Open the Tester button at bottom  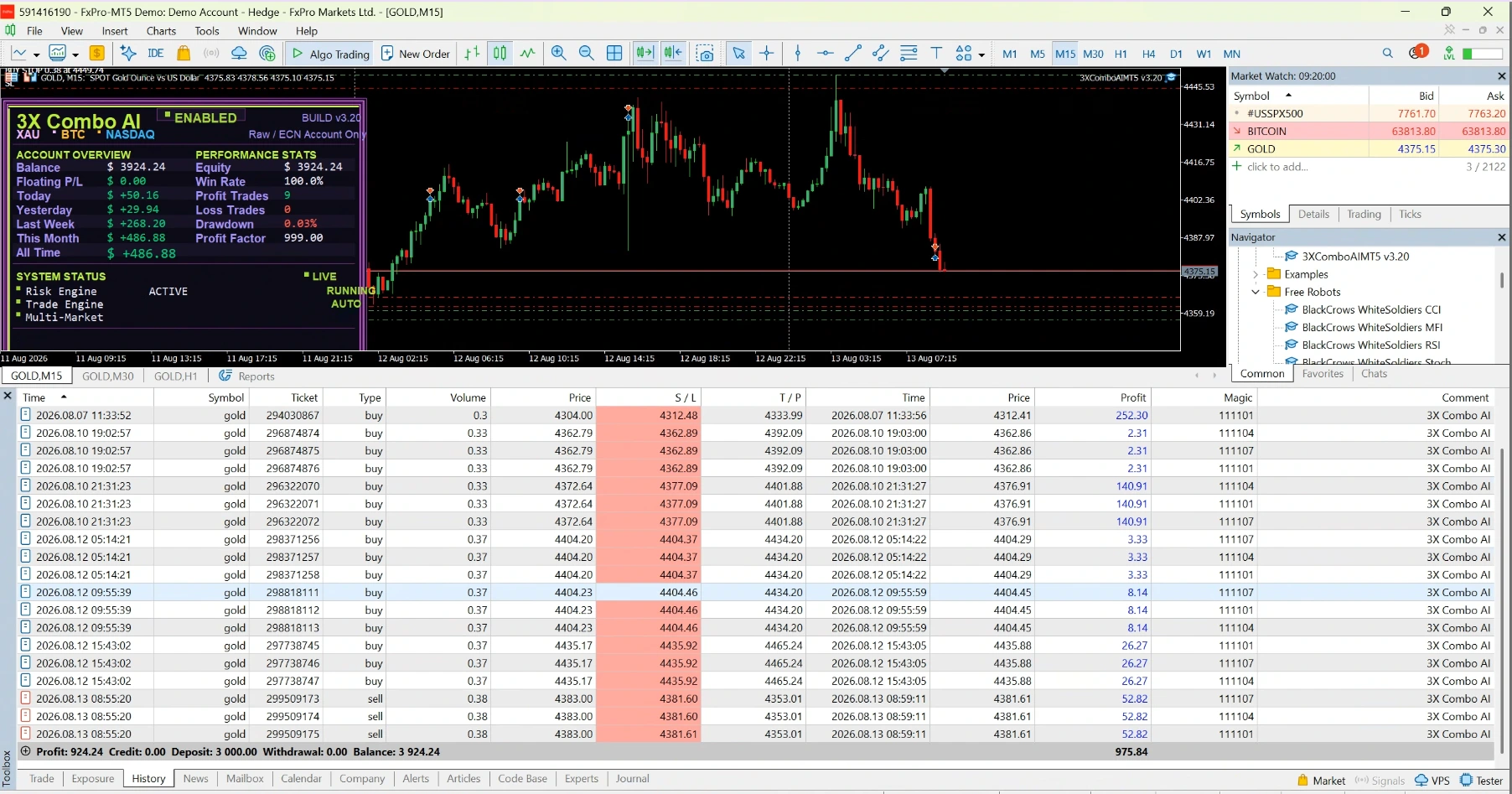pos(1481,781)
